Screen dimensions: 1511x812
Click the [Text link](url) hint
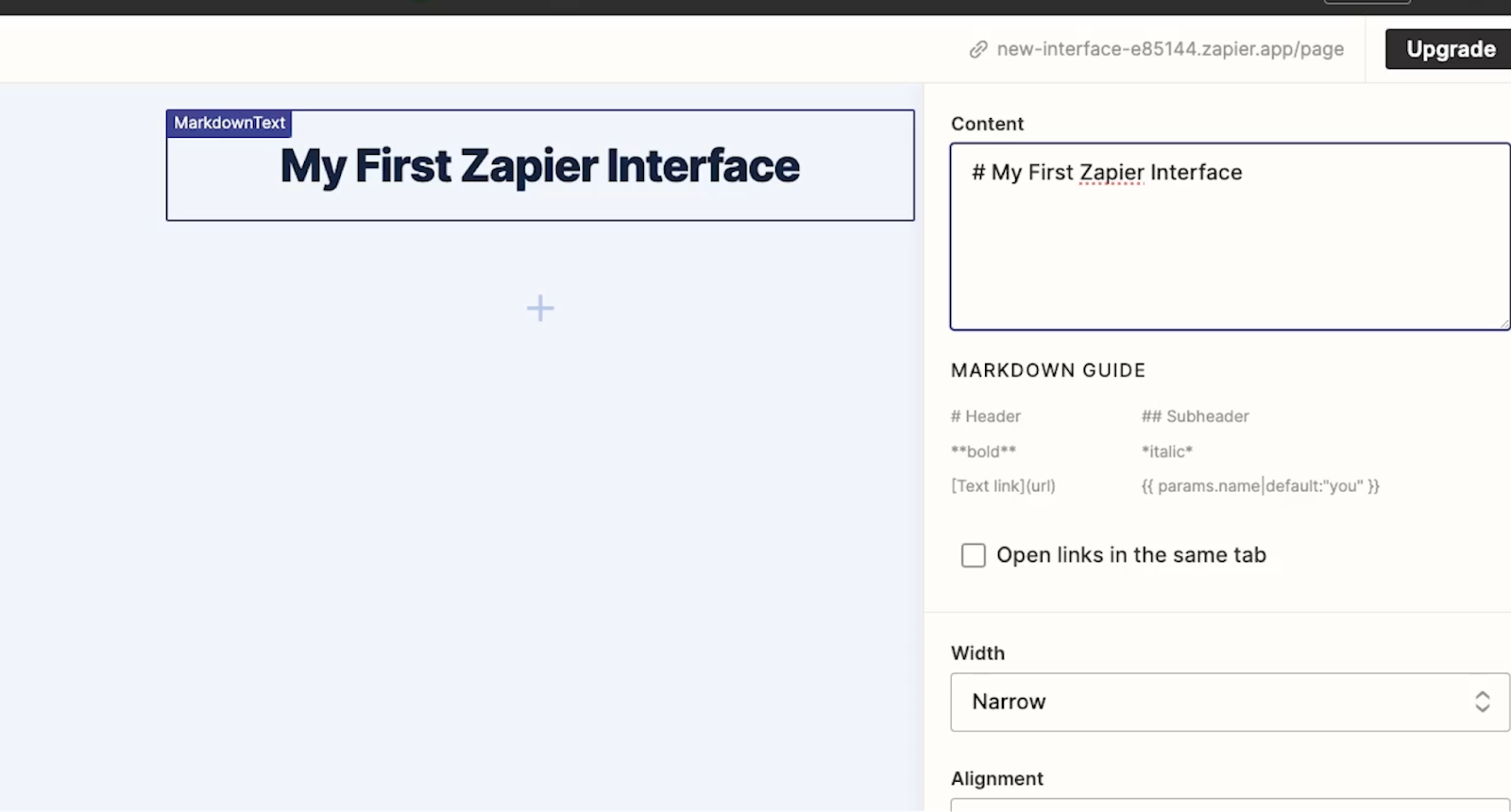point(1003,486)
